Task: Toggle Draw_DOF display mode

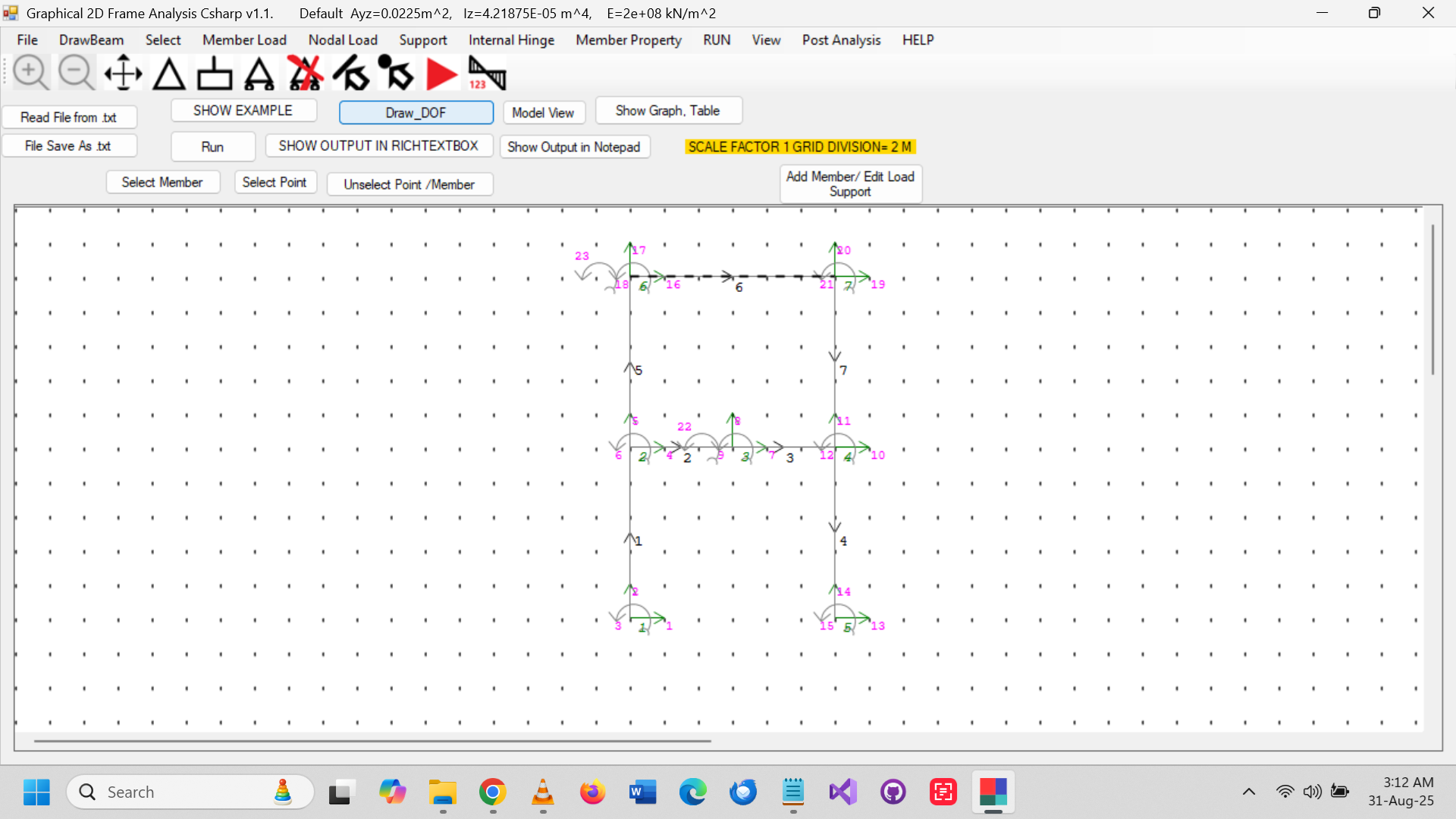Action: pyautogui.click(x=416, y=112)
